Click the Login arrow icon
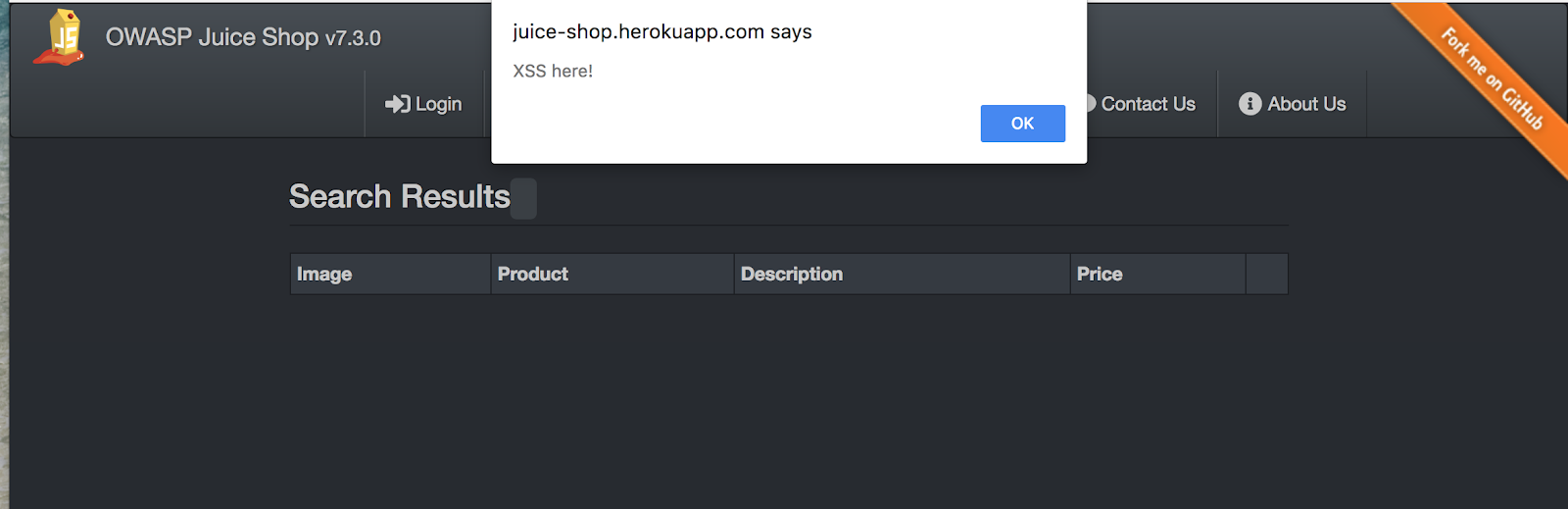 (x=397, y=104)
